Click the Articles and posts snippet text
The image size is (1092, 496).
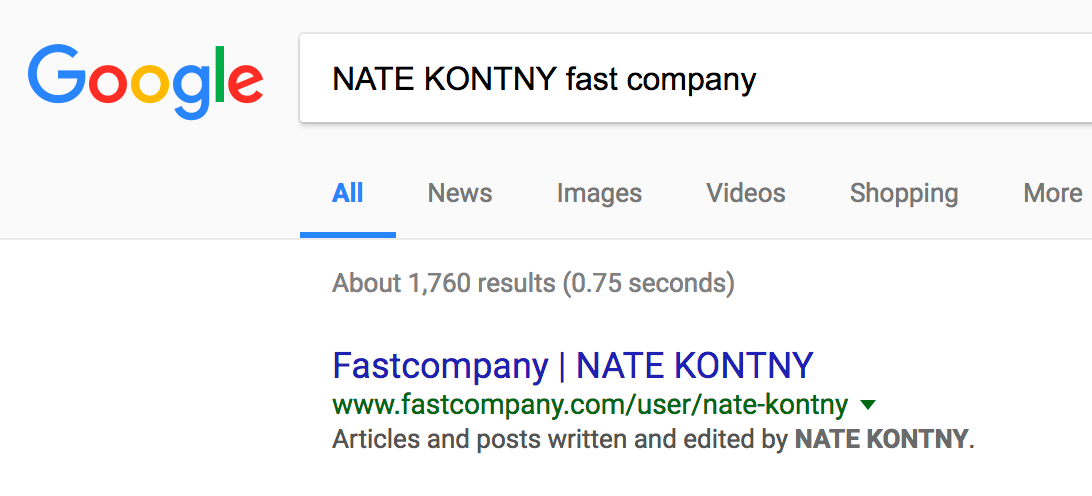[x=653, y=439]
